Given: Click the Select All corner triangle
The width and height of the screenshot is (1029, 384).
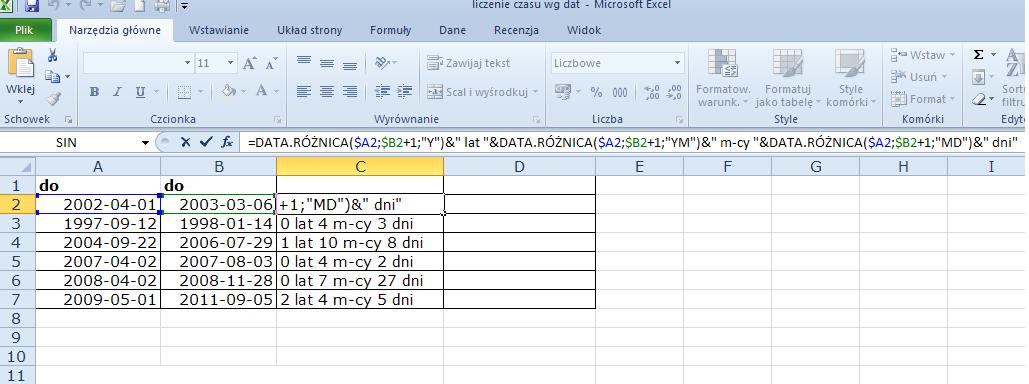Looking at the screenshot, I should tap(18, 167).
